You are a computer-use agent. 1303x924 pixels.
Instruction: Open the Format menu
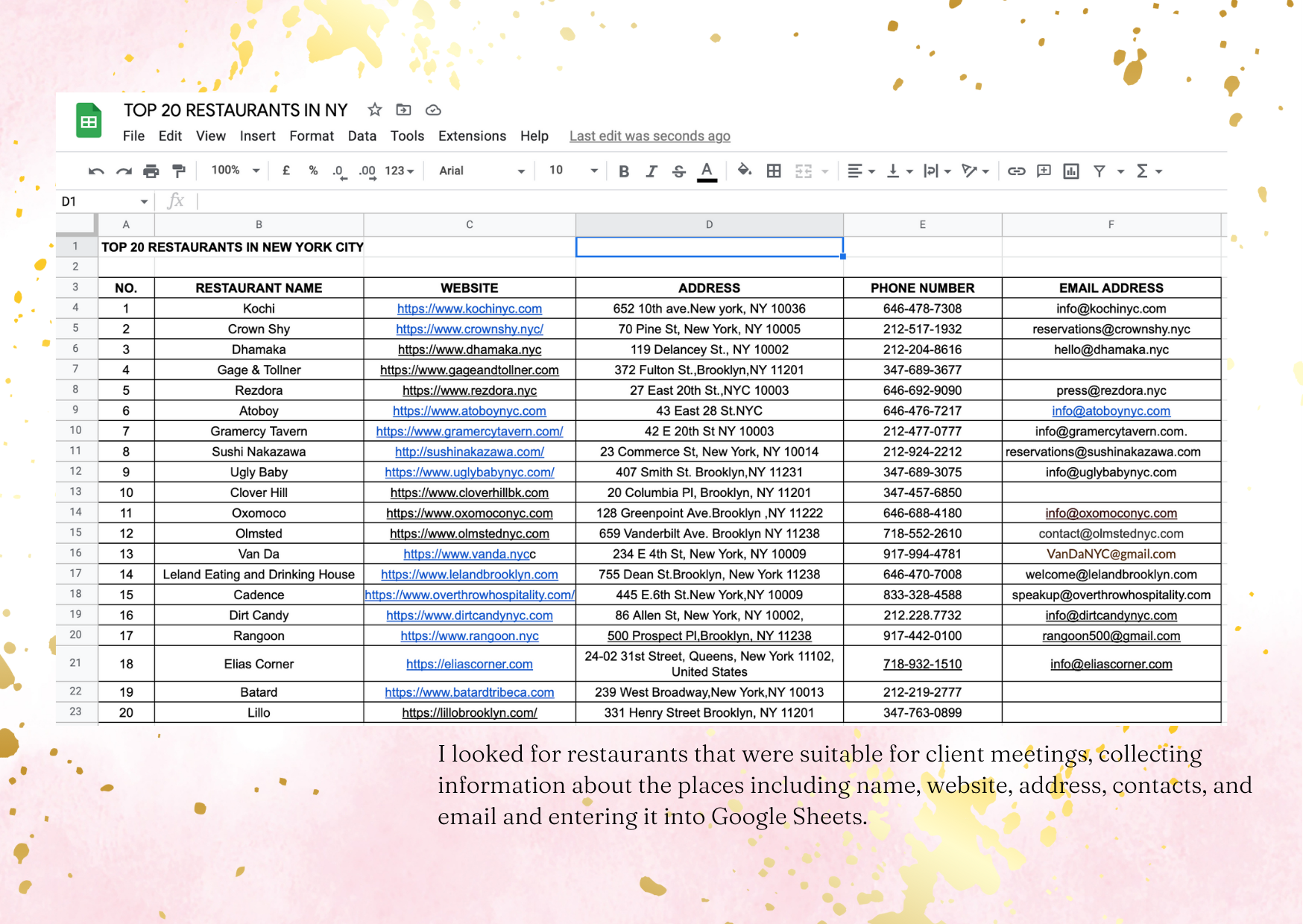point(312,136)
